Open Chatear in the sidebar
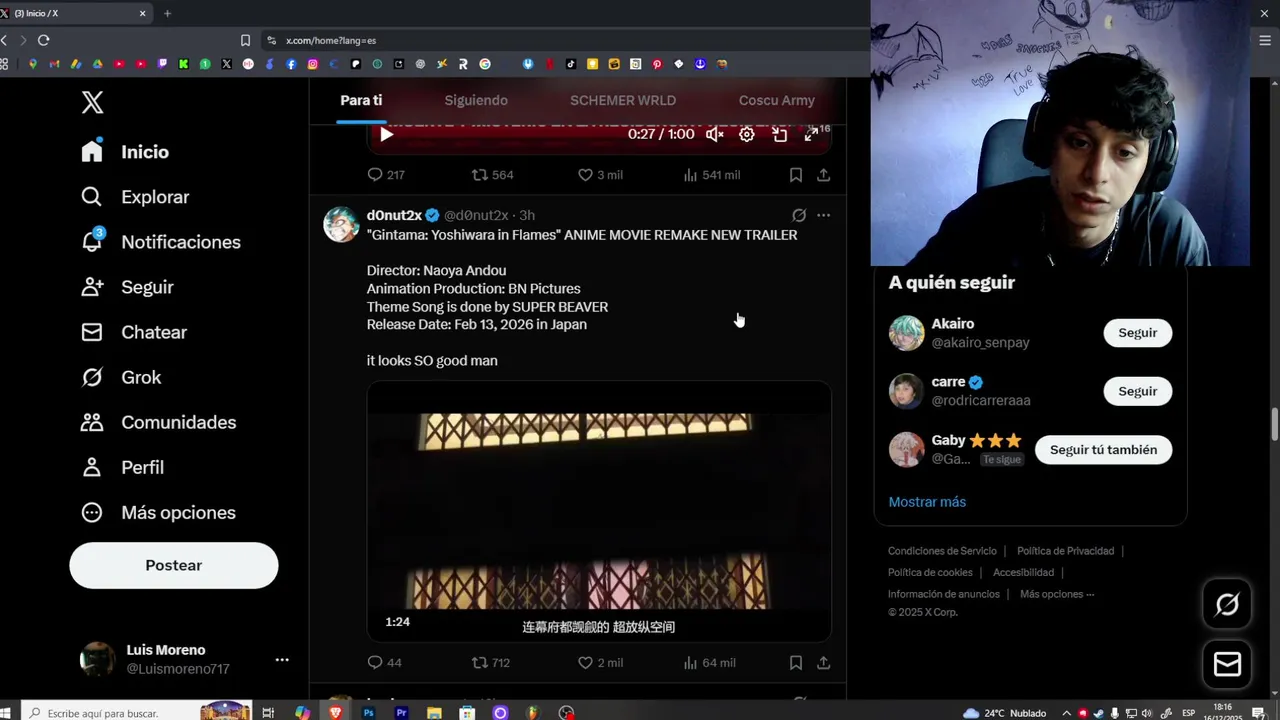 click(134, 332)
